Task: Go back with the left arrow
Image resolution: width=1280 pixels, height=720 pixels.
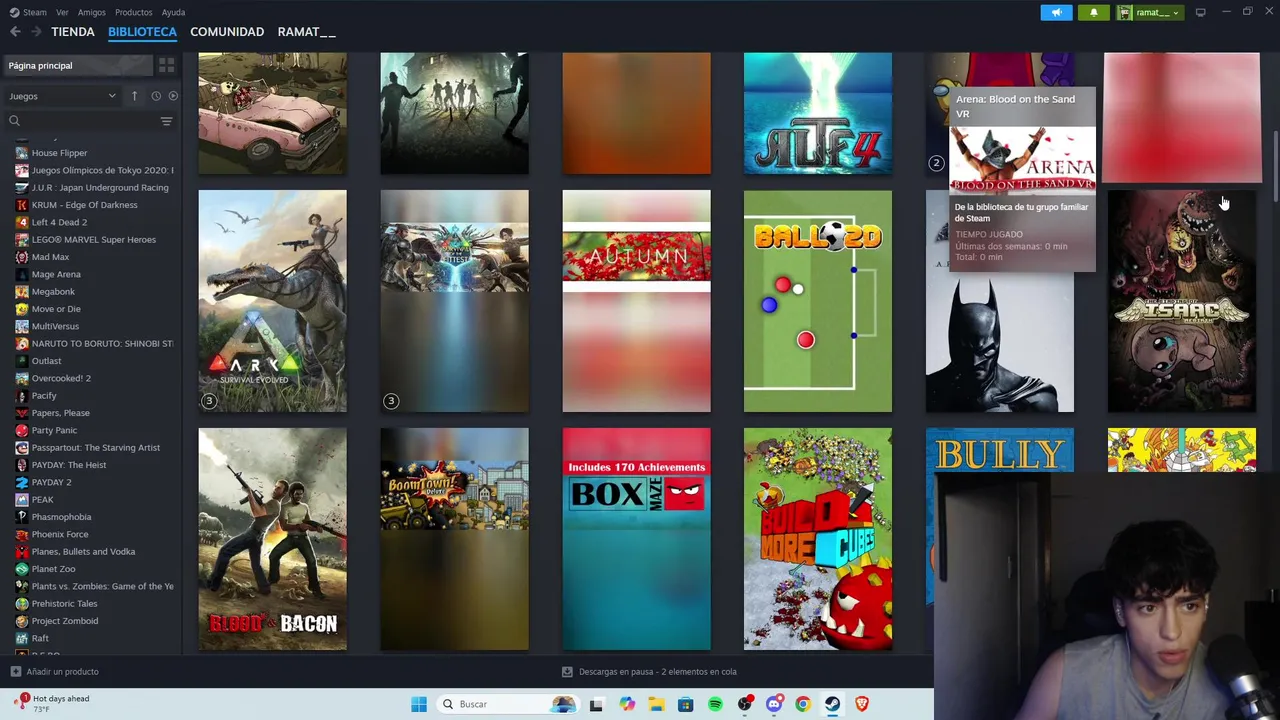Action: point(15,32)
